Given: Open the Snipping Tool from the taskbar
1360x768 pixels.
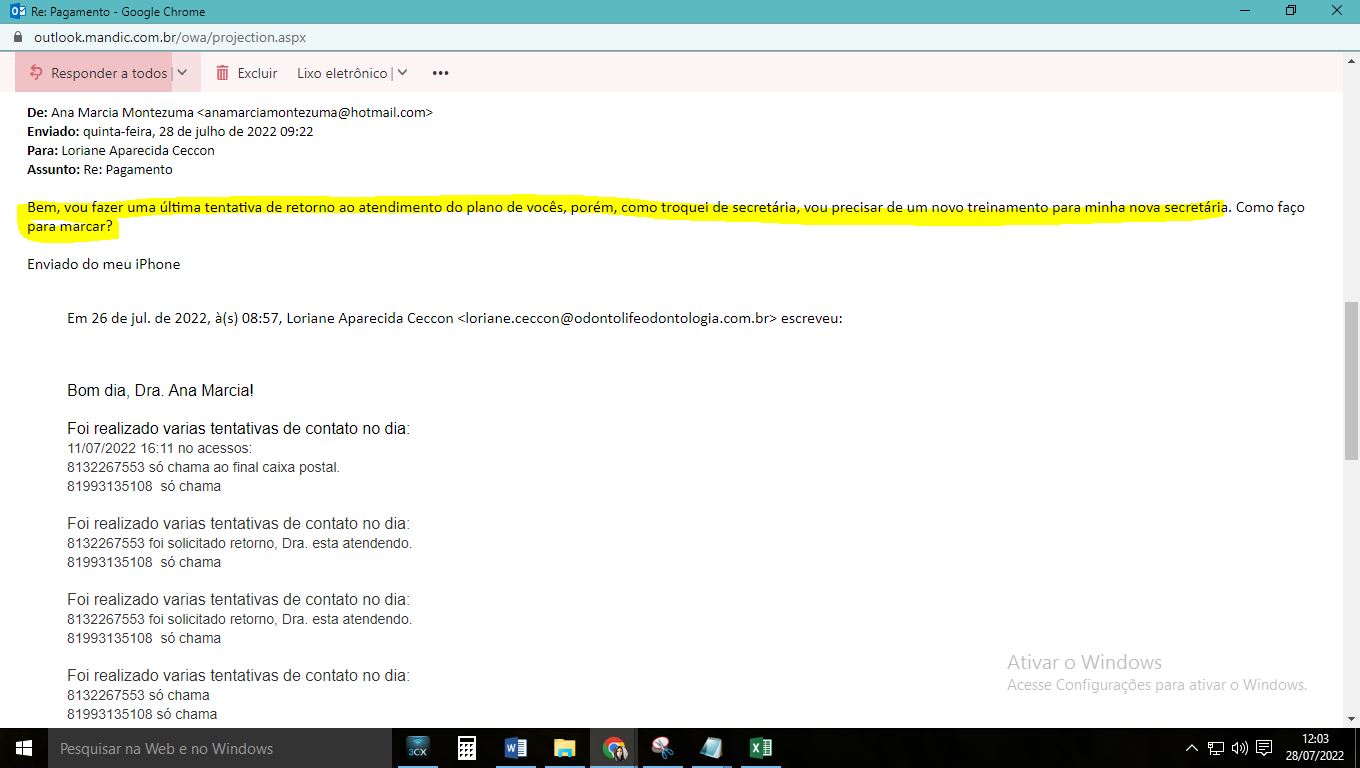Looking at the screenshot, I should point(663,748).
